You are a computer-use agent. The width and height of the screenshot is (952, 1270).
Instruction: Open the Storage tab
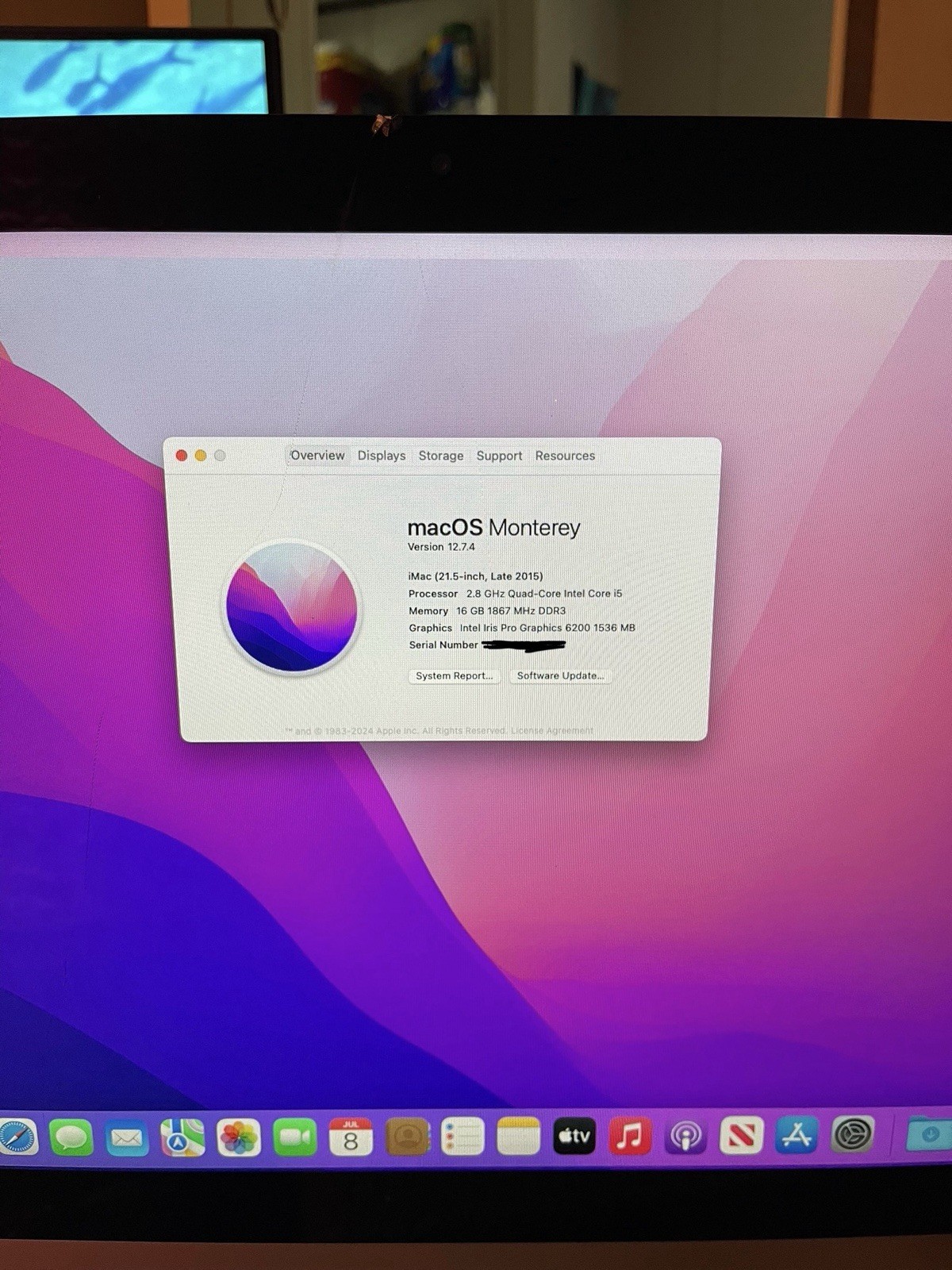441,456
